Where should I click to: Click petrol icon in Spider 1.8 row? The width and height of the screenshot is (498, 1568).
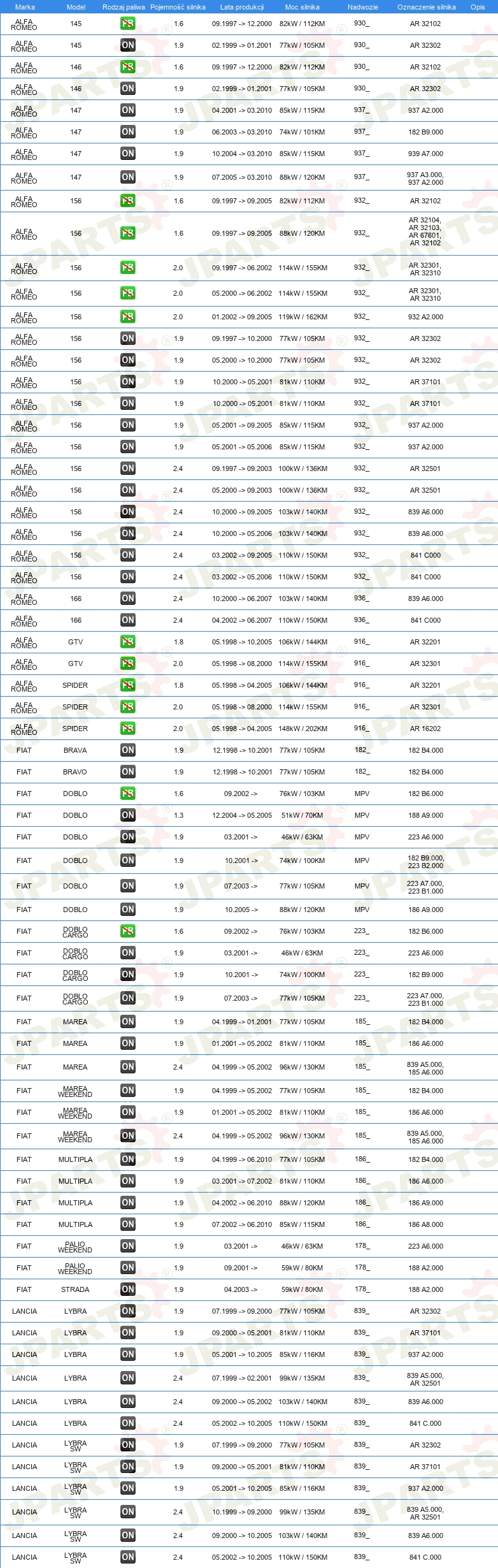[x=128, y=685]
